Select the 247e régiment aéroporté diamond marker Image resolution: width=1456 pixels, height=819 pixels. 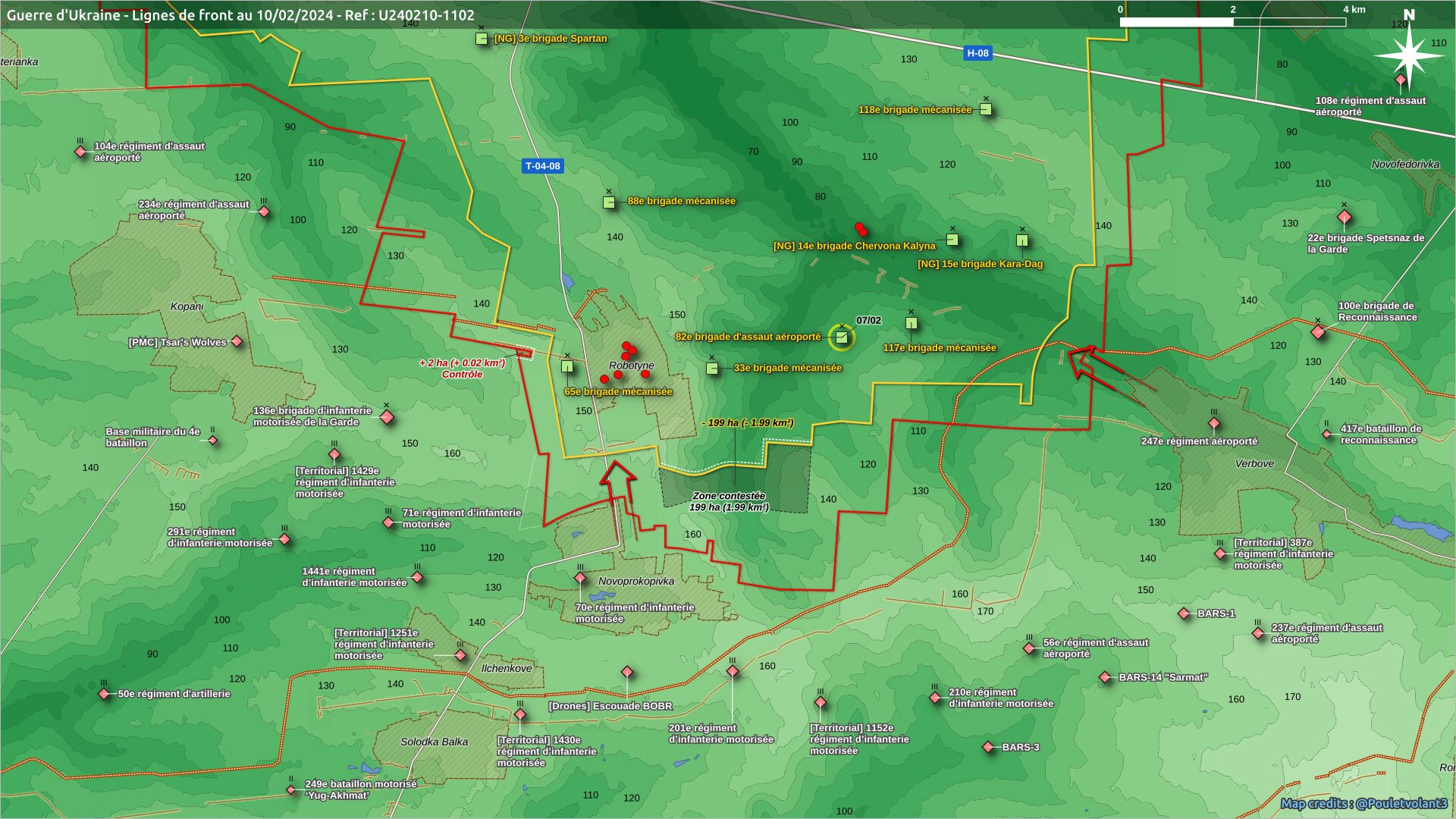pyautogui.click(x=1214, y=423)
